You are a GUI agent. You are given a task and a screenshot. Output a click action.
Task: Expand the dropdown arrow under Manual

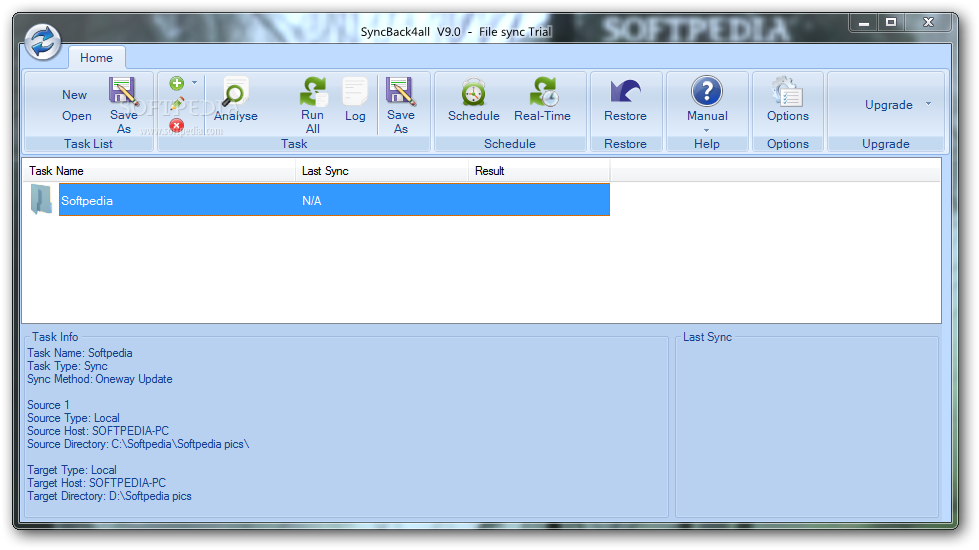pyautogui.click(x=707, y=130)
